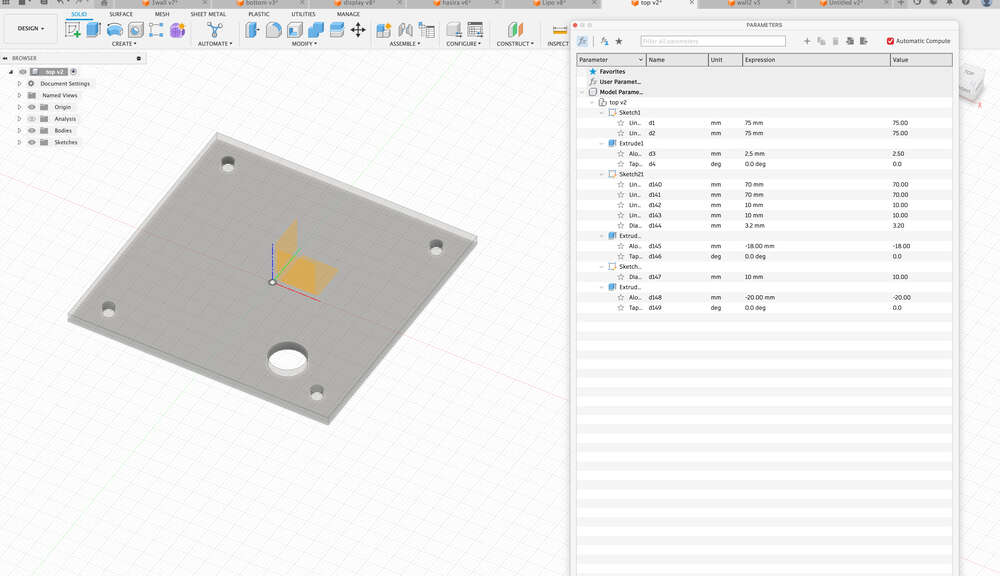
Task: Expand the Named Views node
Action: pos(19,95)
